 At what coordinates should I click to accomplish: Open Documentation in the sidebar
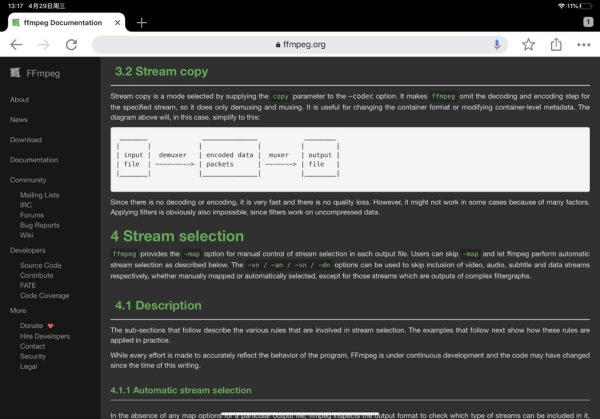click(34, 160)
